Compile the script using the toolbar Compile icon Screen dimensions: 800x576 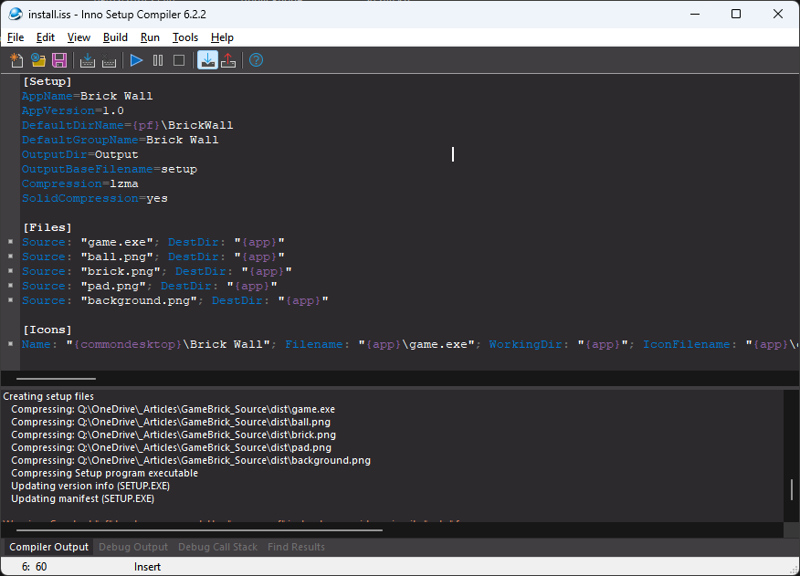(87, 61)
